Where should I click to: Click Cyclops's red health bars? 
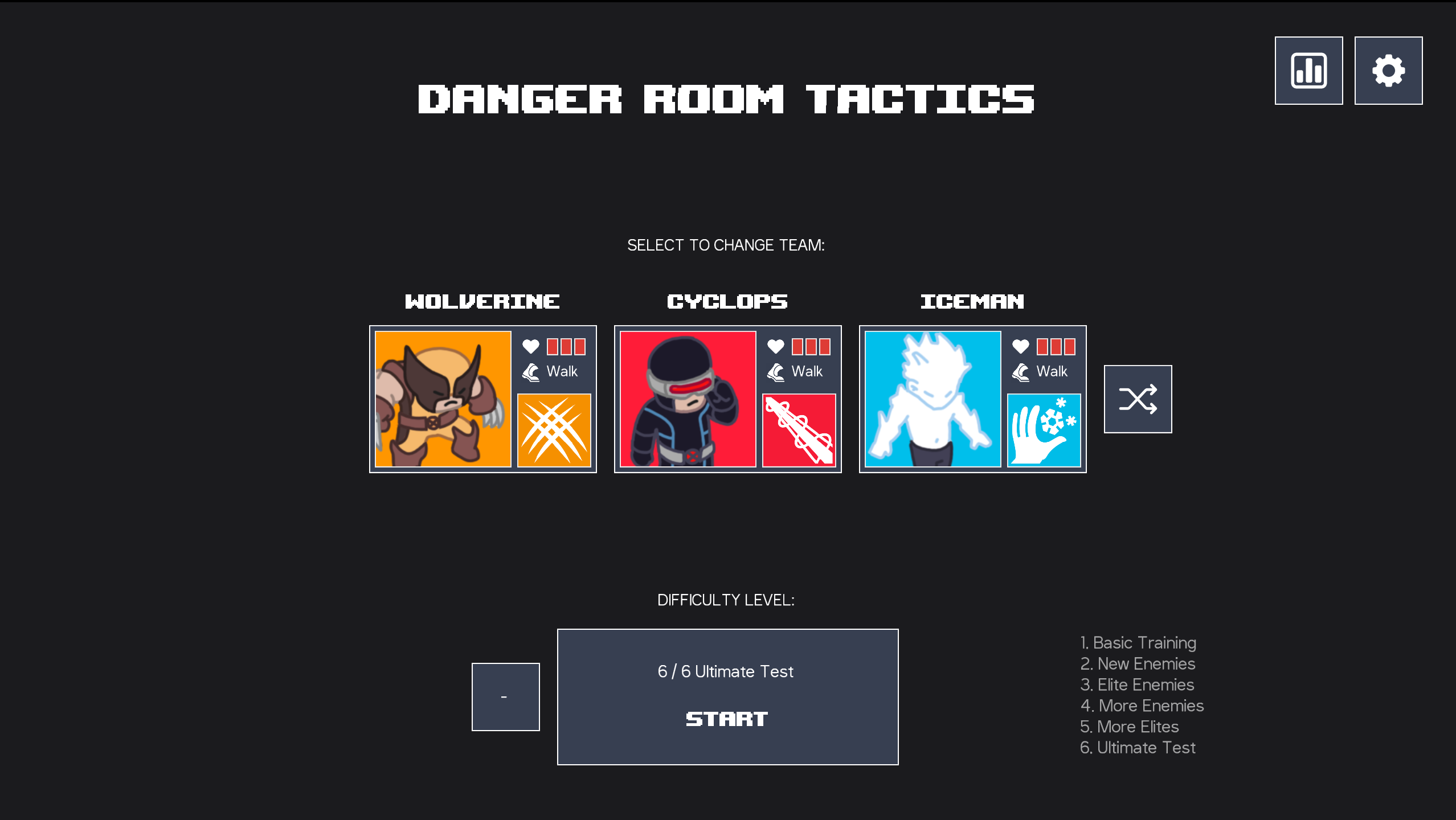click(811, 346)
